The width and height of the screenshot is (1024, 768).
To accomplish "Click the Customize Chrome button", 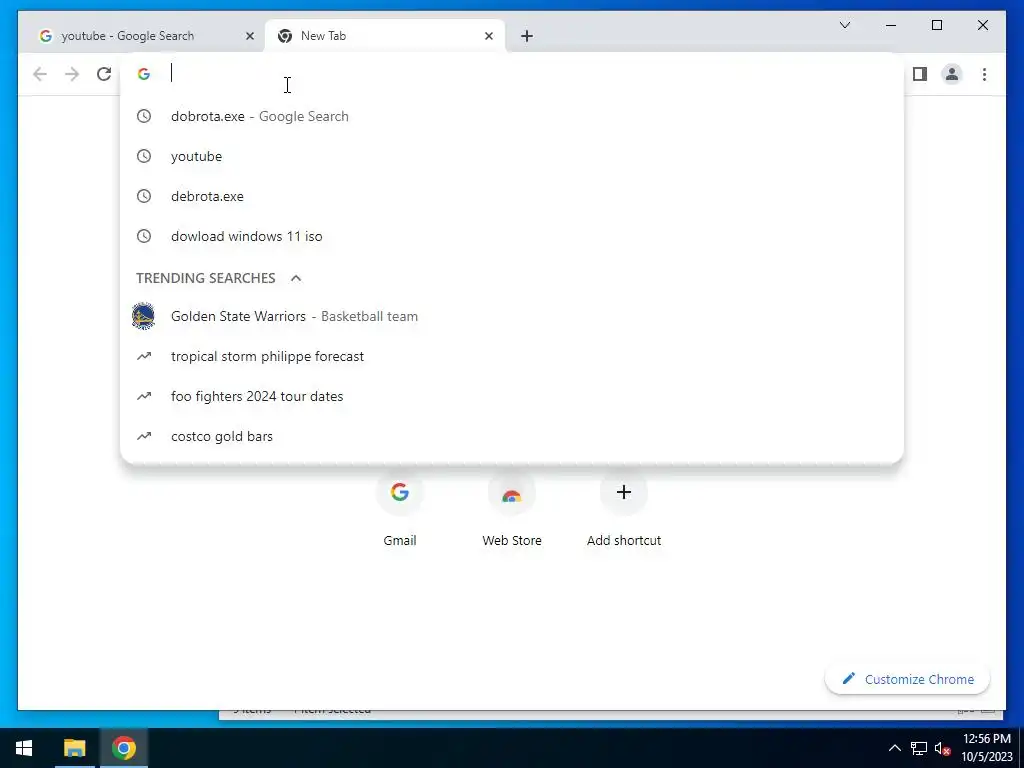I will click(x=907, y=679).
